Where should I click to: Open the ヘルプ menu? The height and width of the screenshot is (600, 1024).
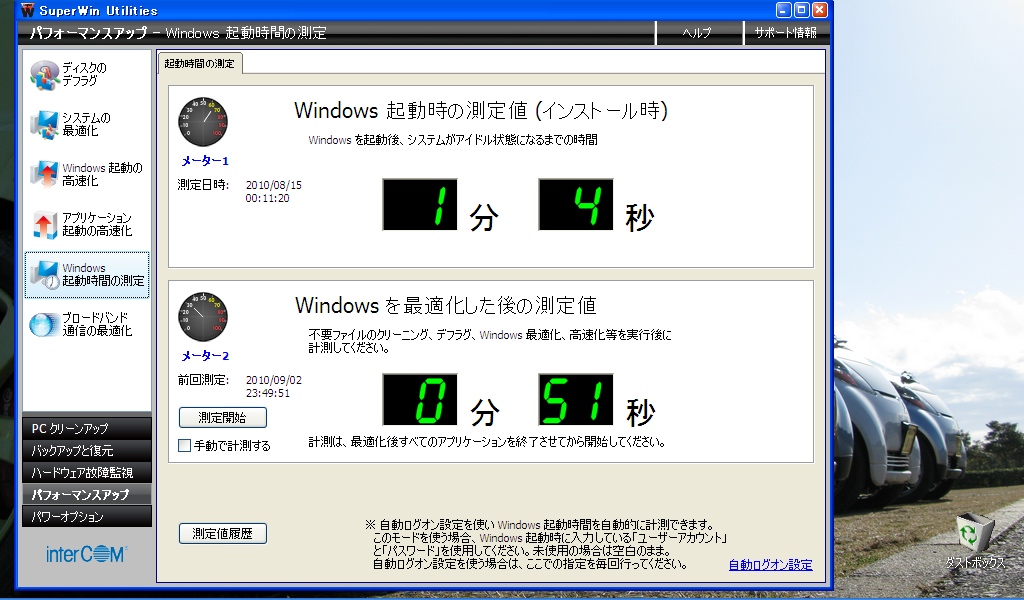pyautogui.click(x=697, y=33)
